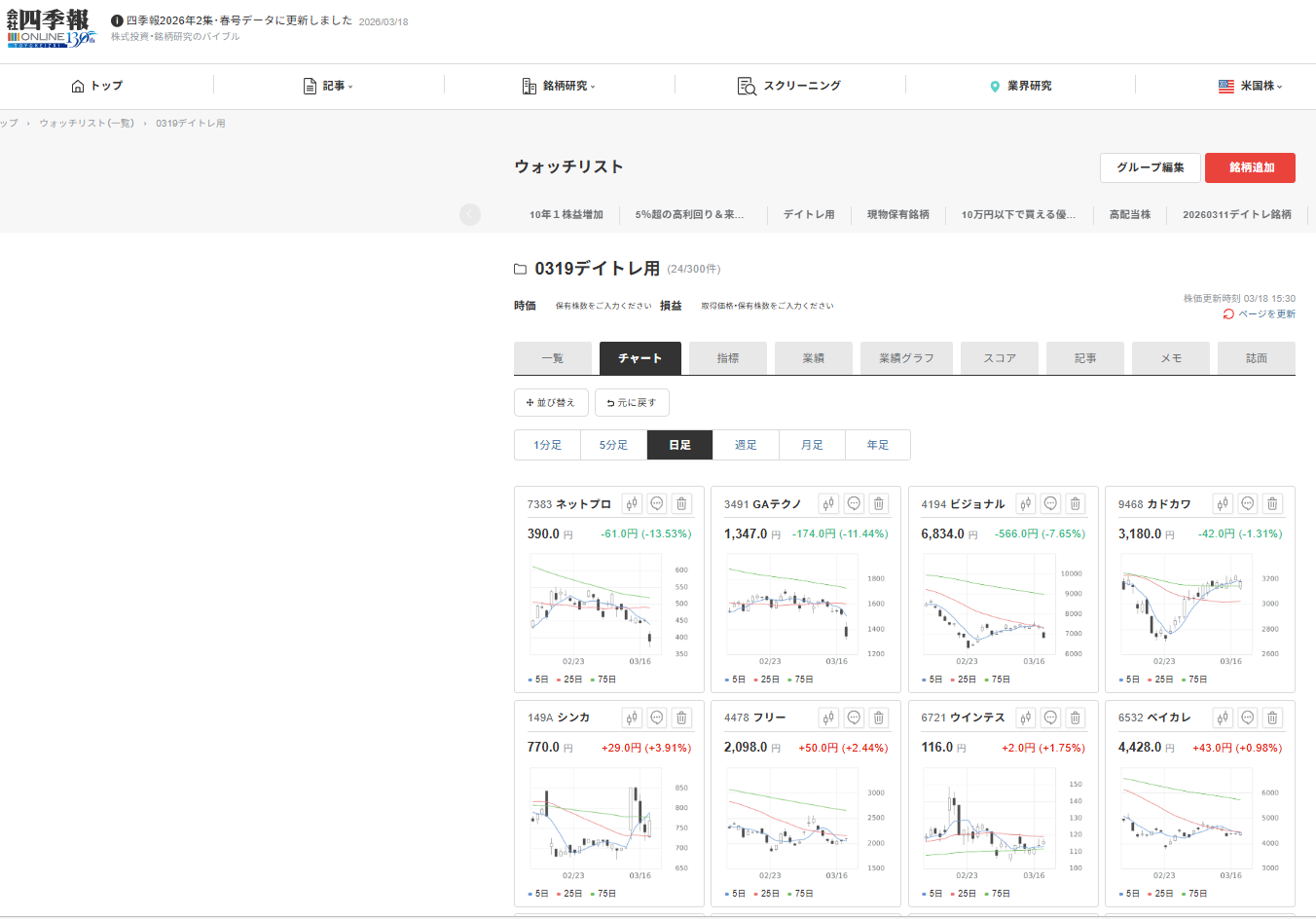
Task: Click the red 銘柄追加 button
Action: (1250, 167)
